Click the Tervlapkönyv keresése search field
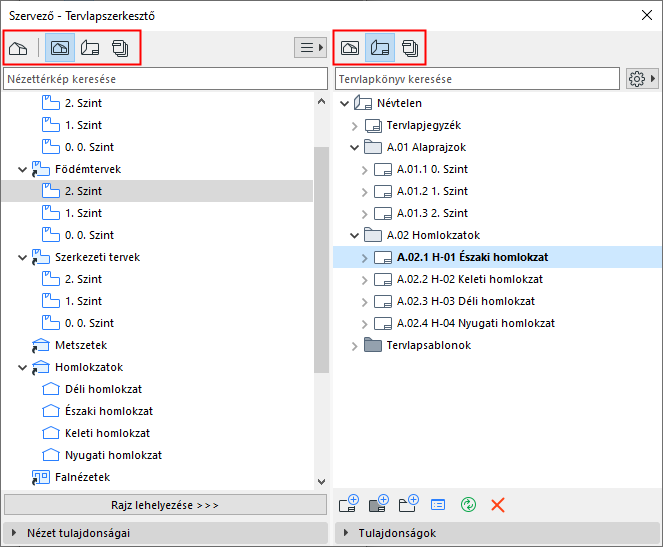This screenshot has width=663, height=547. (x=477, y=79)
